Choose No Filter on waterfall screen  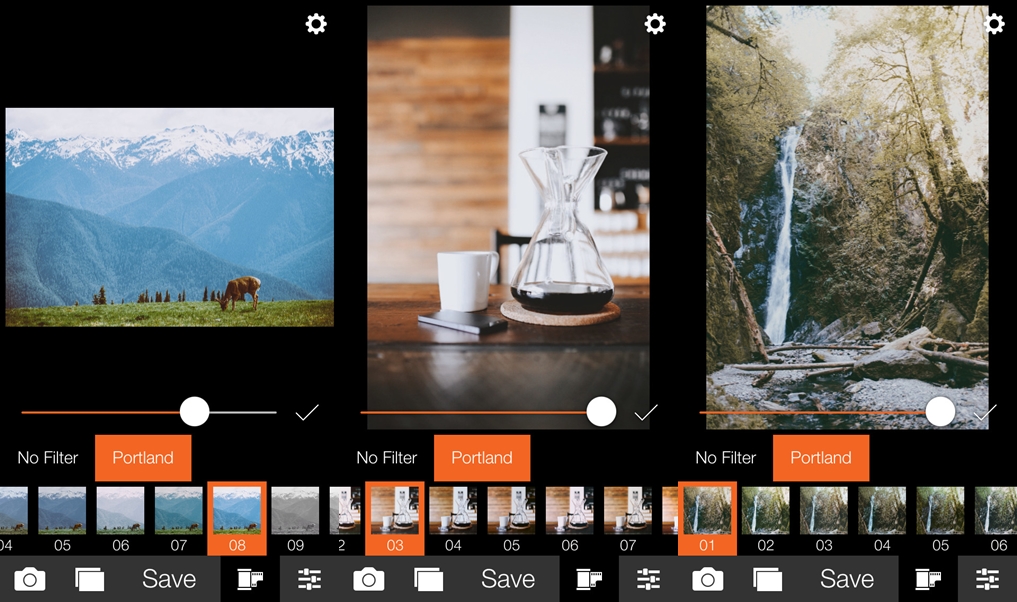point(726,458)
